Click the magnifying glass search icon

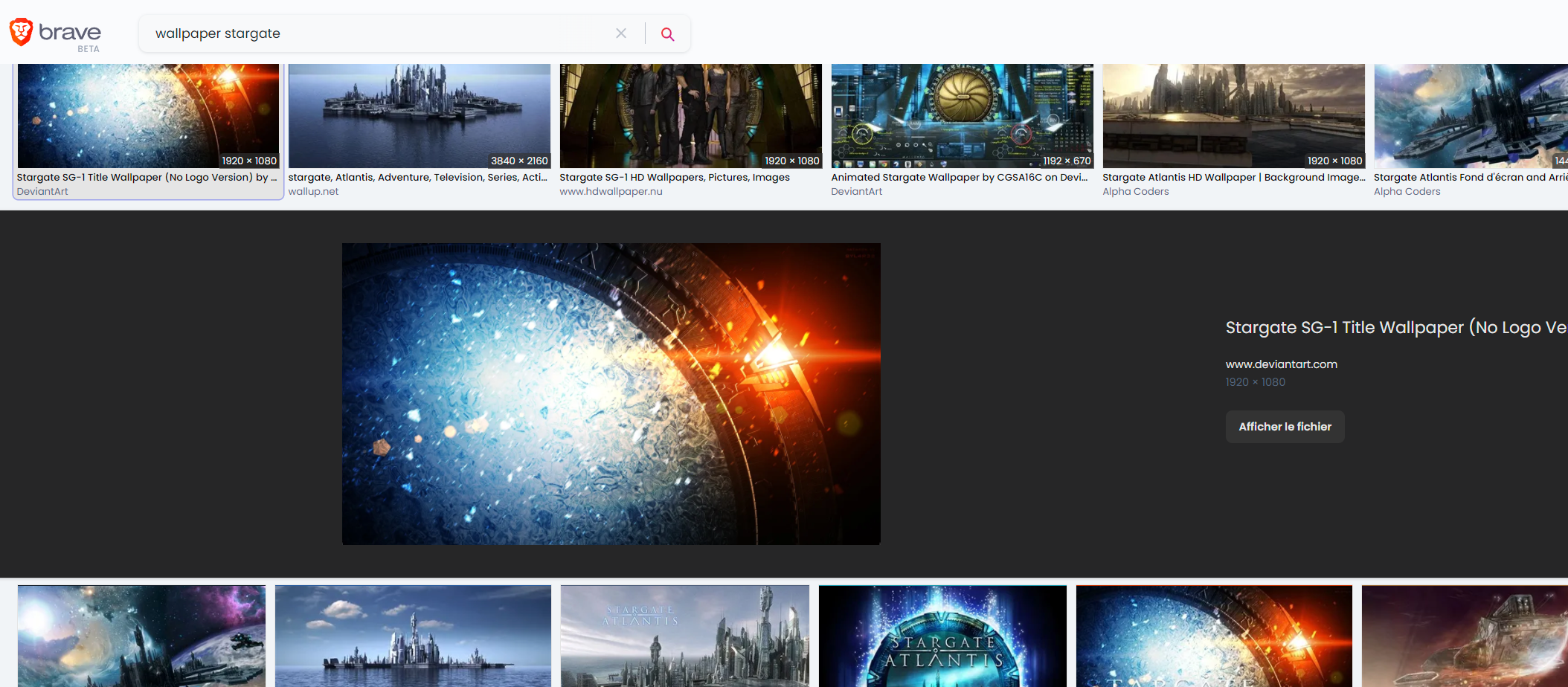(x=668, y=34)
